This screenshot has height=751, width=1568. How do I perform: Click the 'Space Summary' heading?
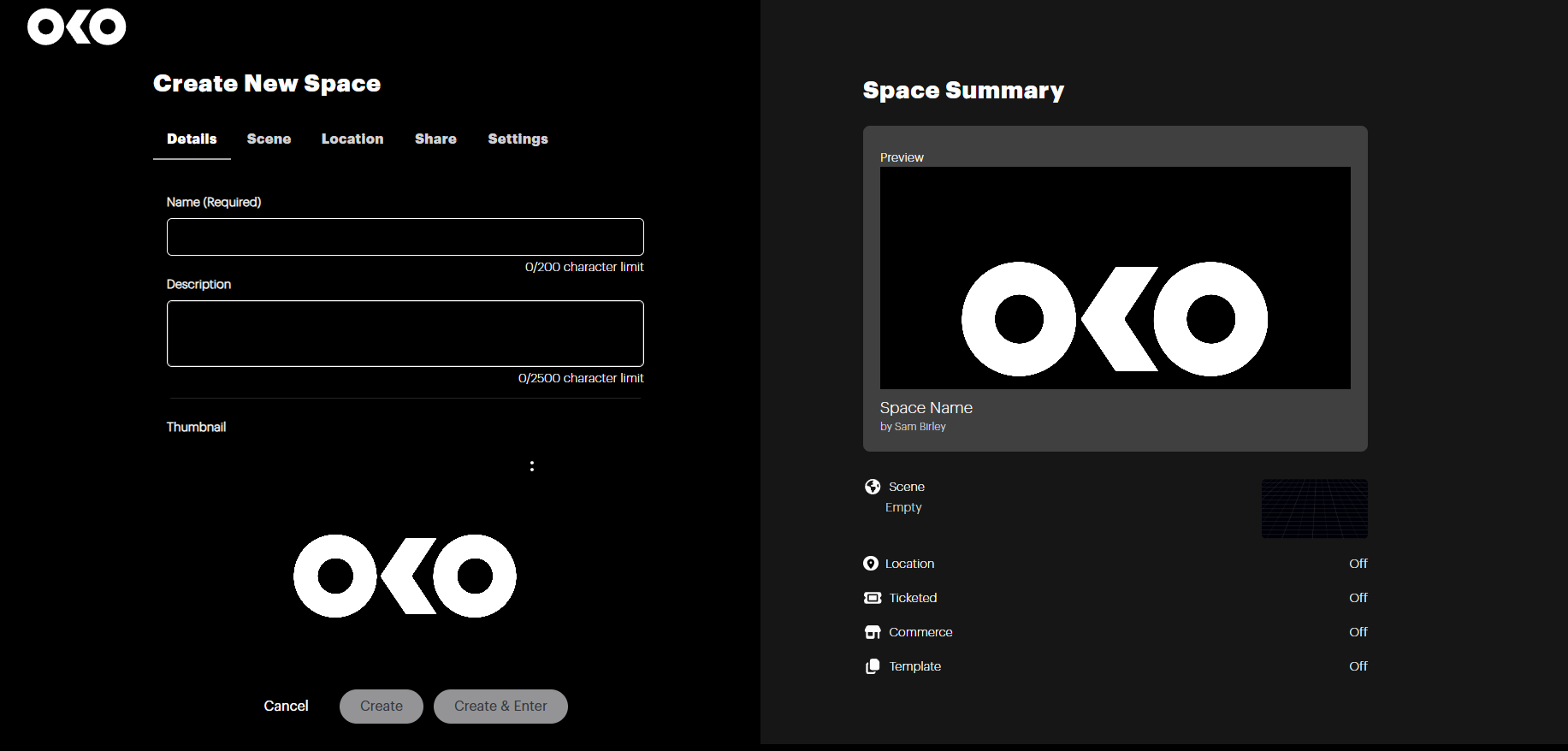[x=963, y=91]
